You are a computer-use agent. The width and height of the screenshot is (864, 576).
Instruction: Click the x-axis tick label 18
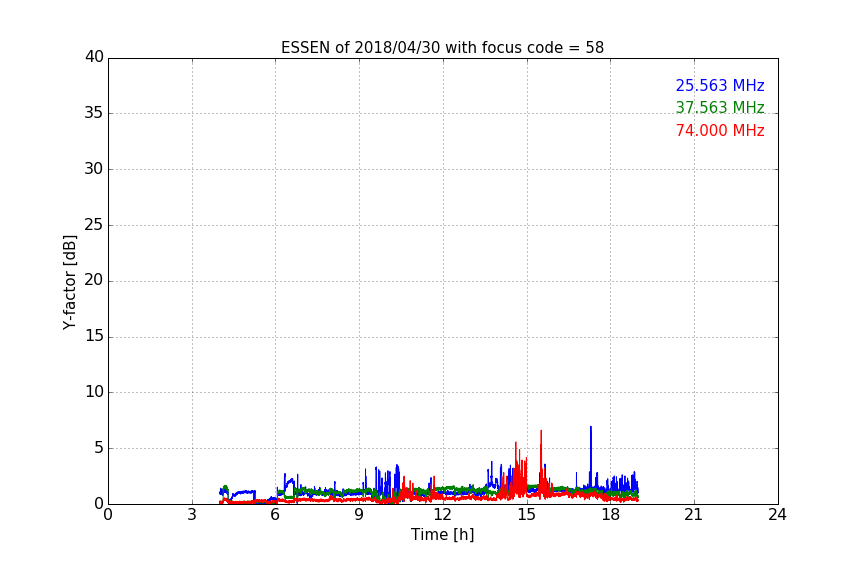[610, 515]
